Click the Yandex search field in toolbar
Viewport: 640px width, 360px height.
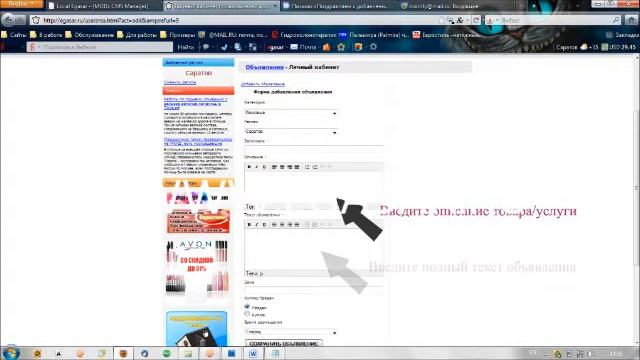click(x=100, y=47)
